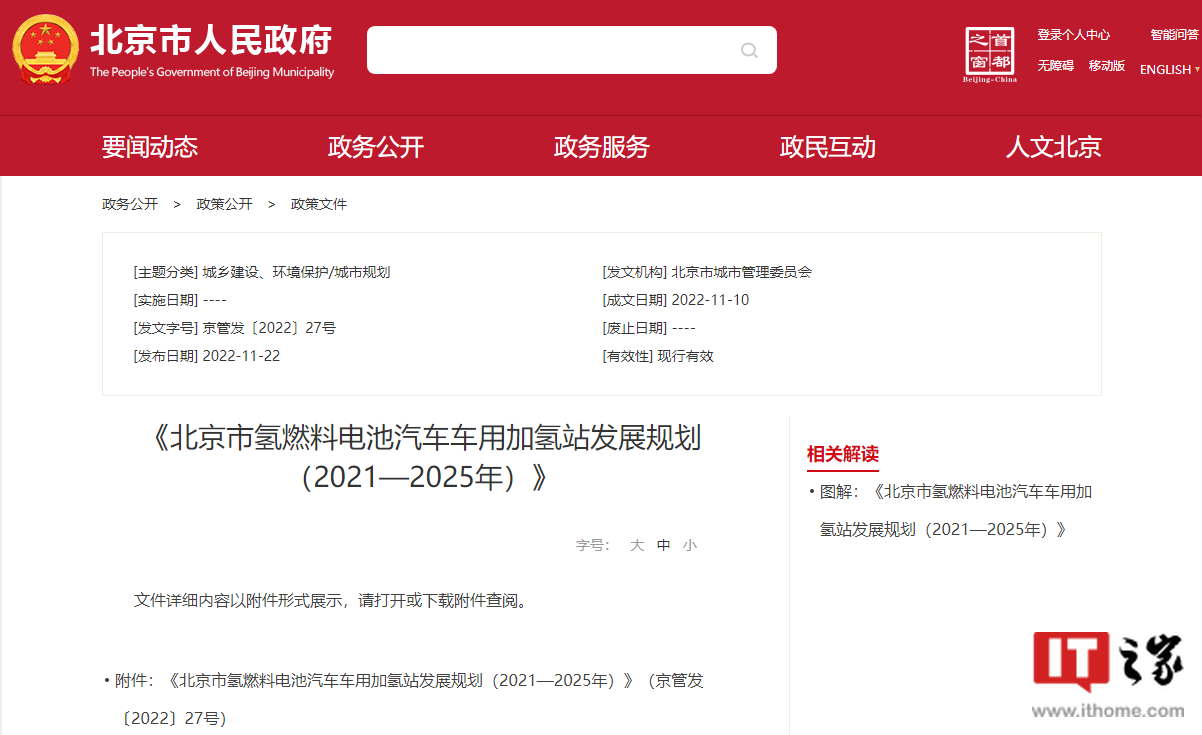1202x735 pixels.
Task: Click 政策文件 in the breadcrumb trail
Action: 318,204
